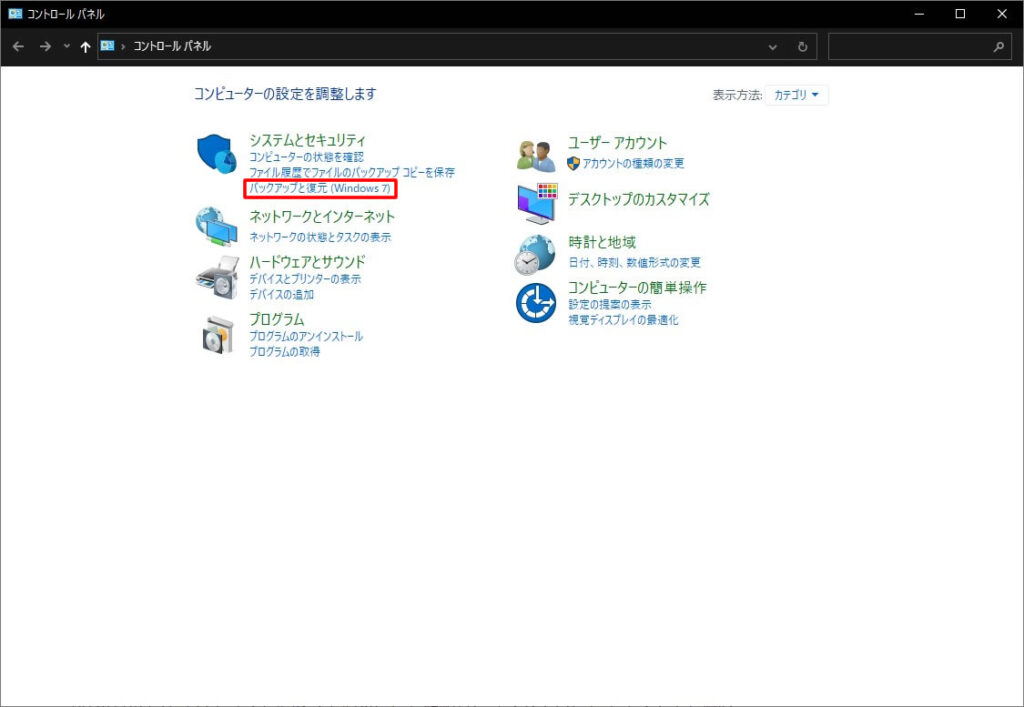Open the システムとセキュリティ shield icon

point(217,154)
